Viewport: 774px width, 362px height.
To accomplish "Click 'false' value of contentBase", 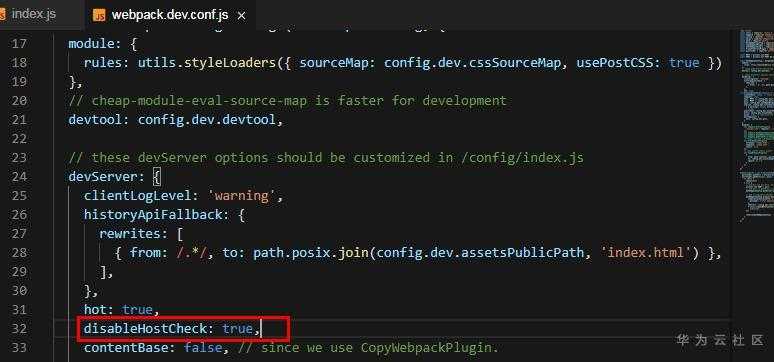I will [202, 348].
